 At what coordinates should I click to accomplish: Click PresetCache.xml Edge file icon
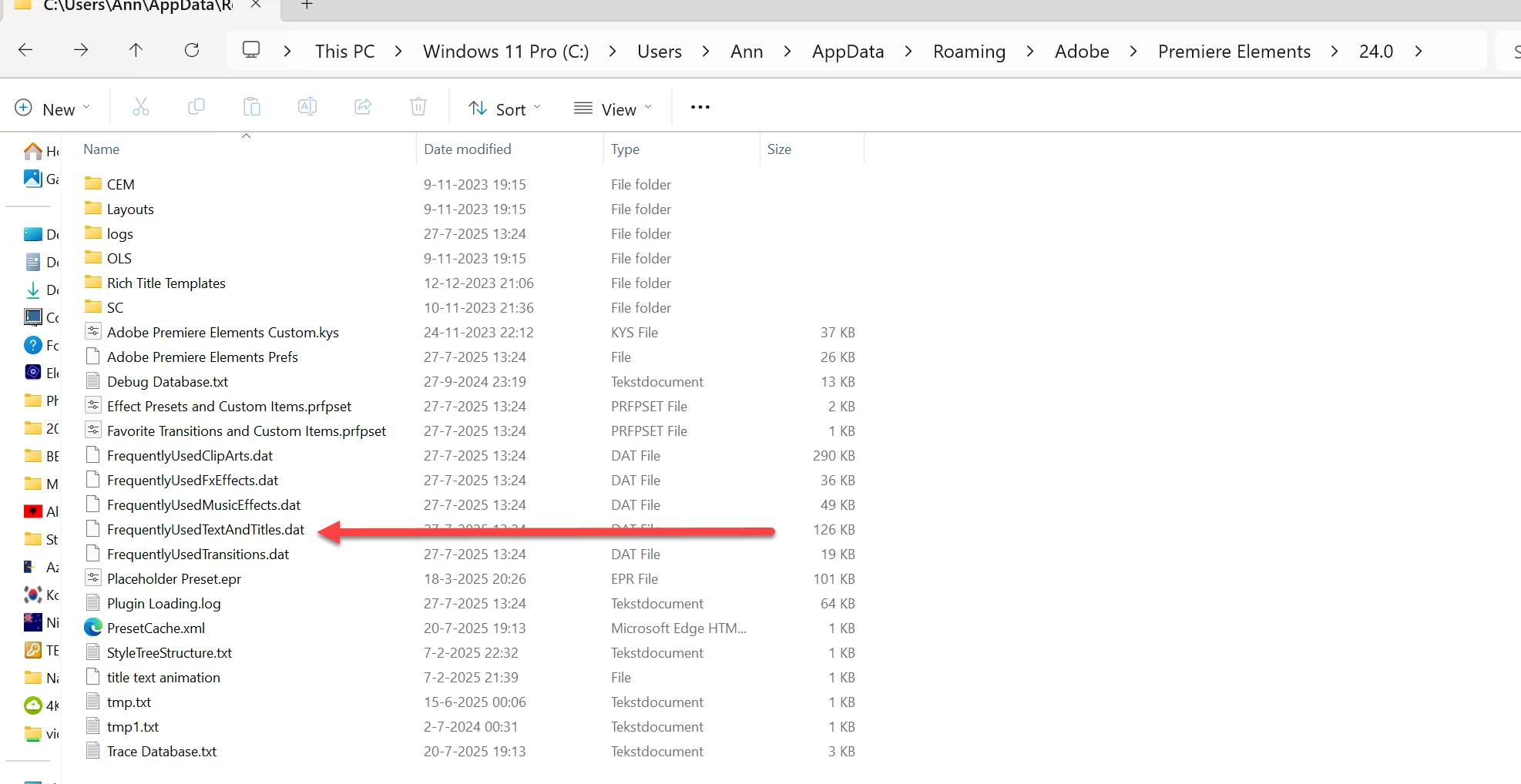pos(92,628)
